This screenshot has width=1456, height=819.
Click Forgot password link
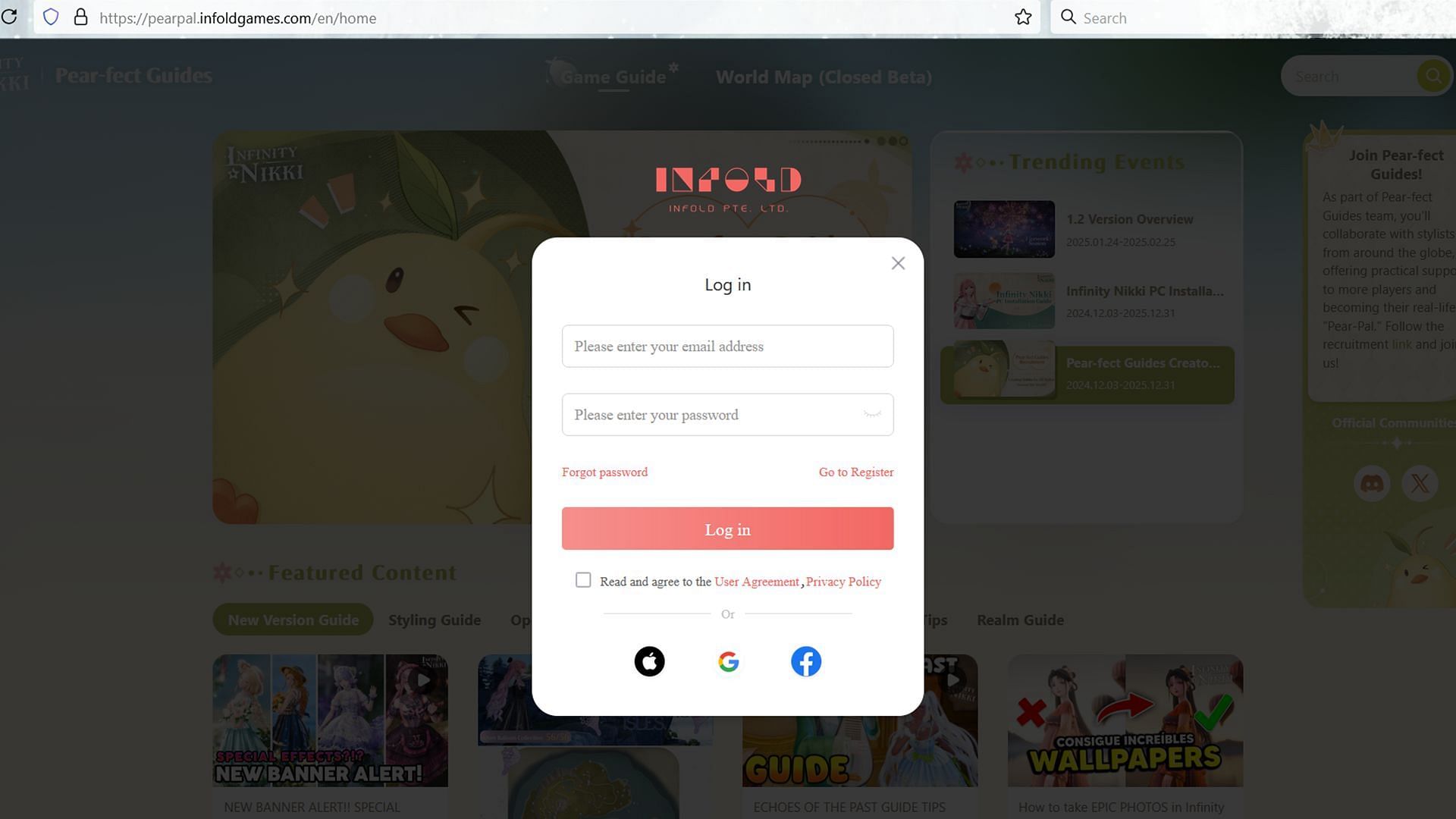[604, 471]
